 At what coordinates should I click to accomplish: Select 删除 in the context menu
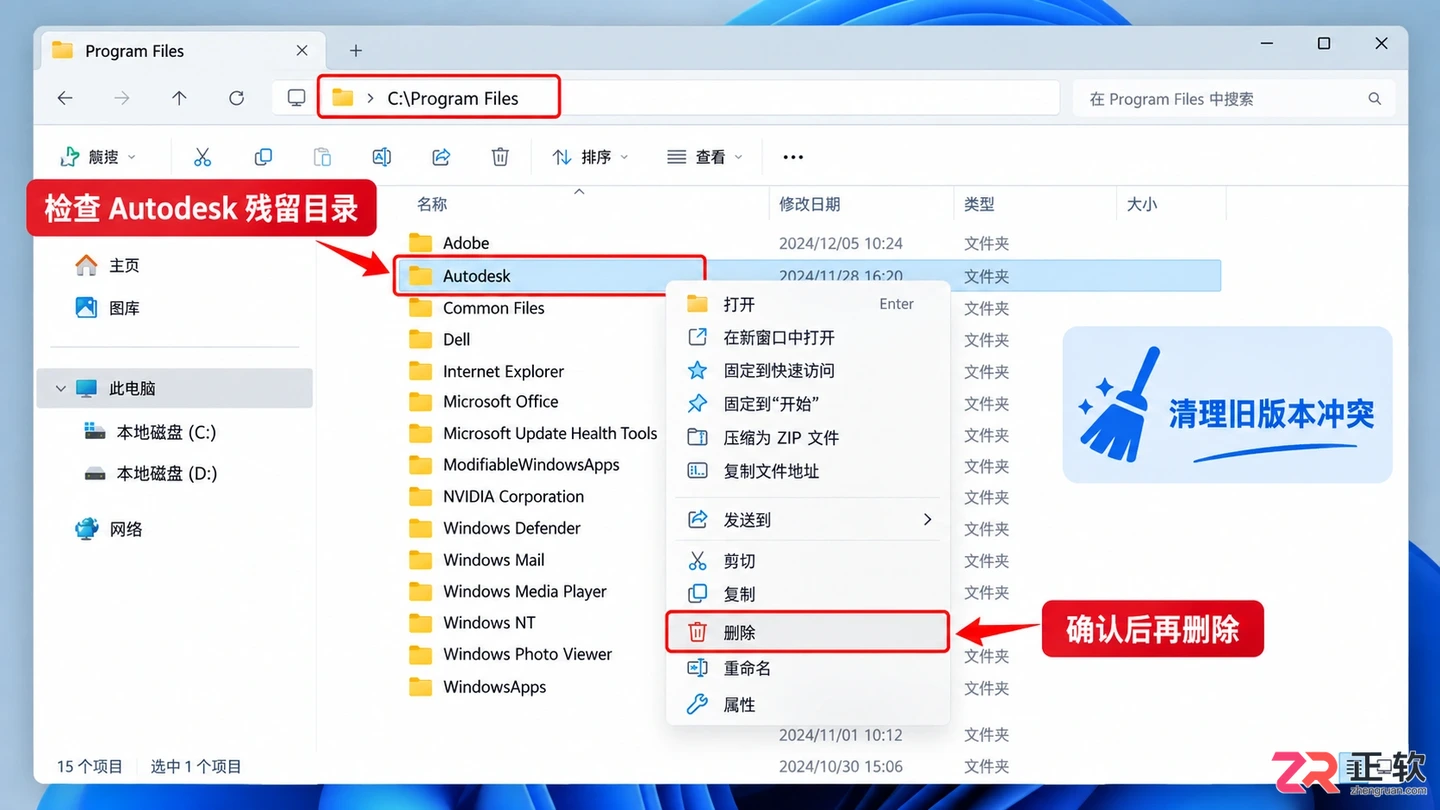[x=807, y=632]
